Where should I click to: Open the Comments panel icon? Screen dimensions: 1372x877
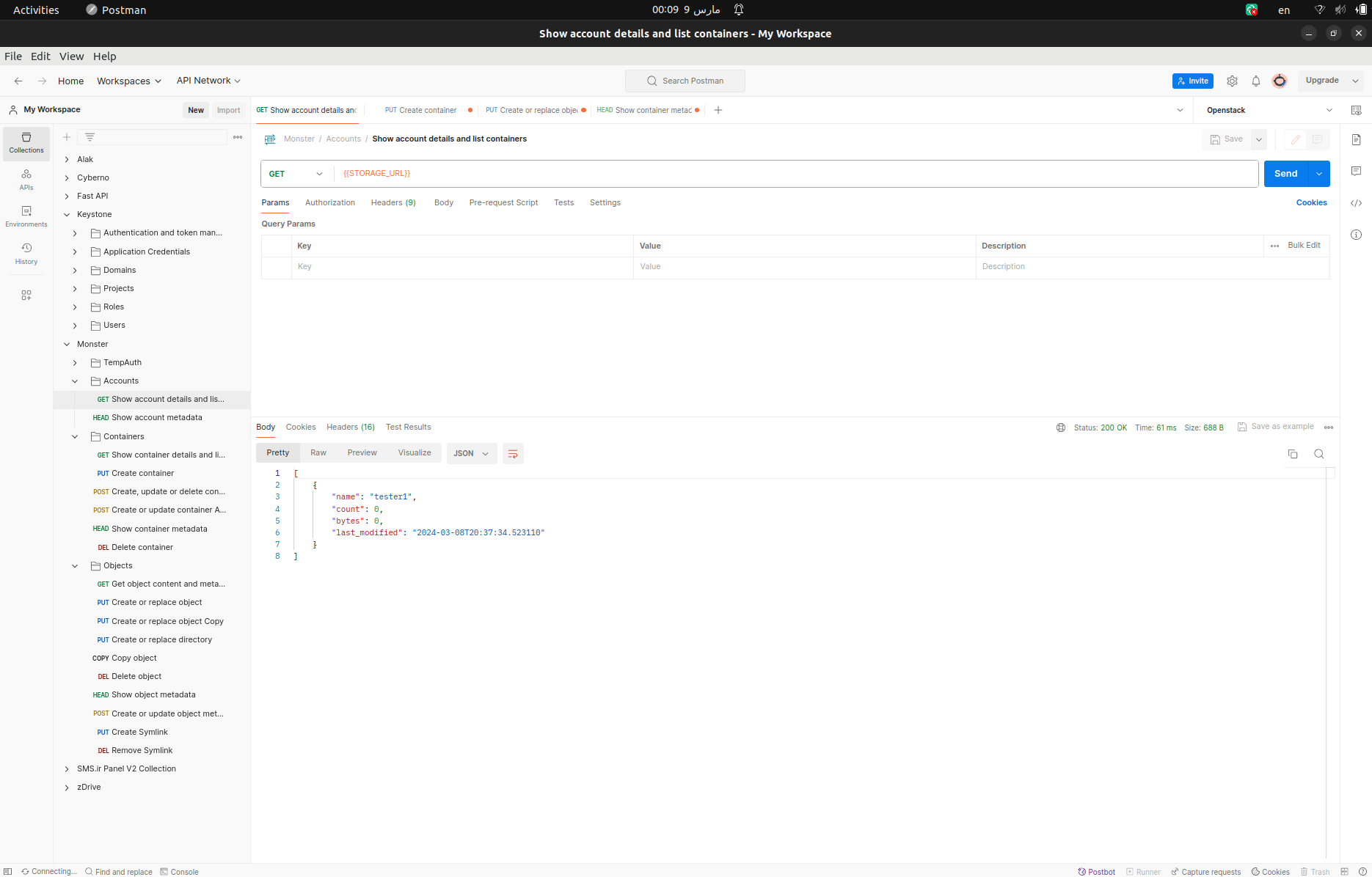pyautogui.click(x=1356, y=171)
